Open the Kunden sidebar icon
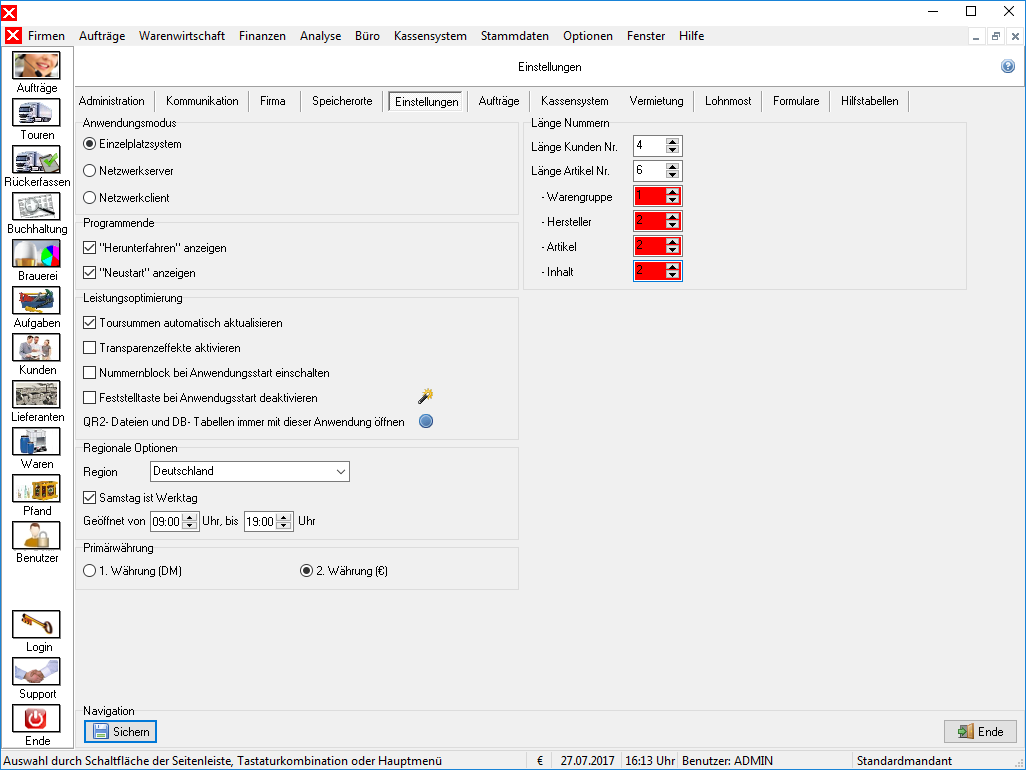The width and height of the screenshot is (1026, 770). click(36, 348)
